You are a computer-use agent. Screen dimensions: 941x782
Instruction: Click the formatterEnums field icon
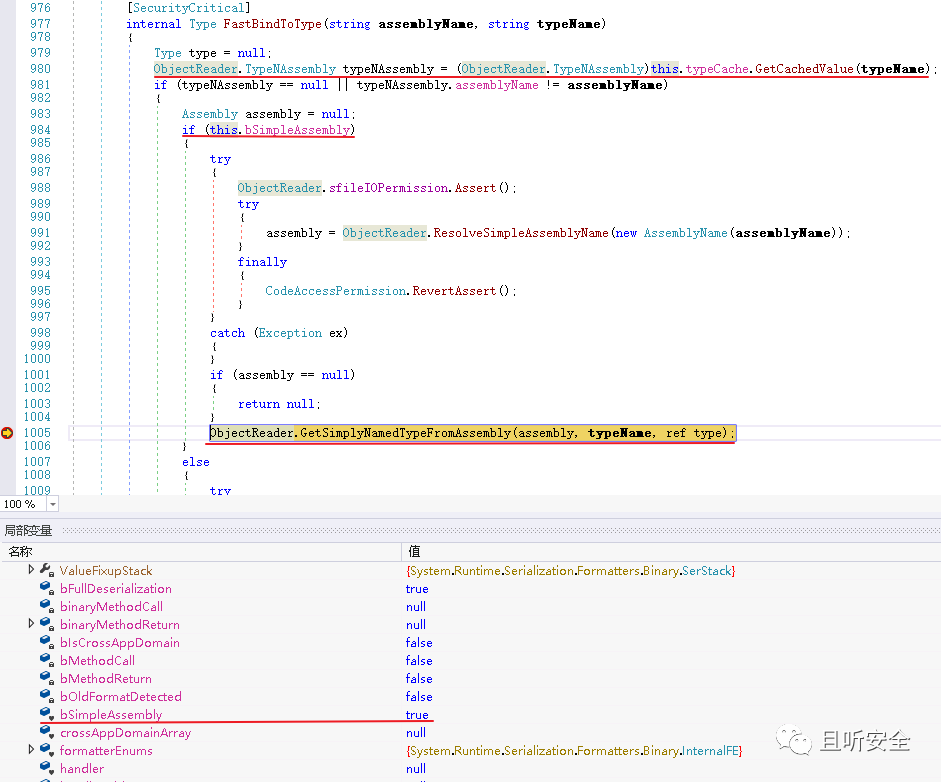(x=47, y=750)
